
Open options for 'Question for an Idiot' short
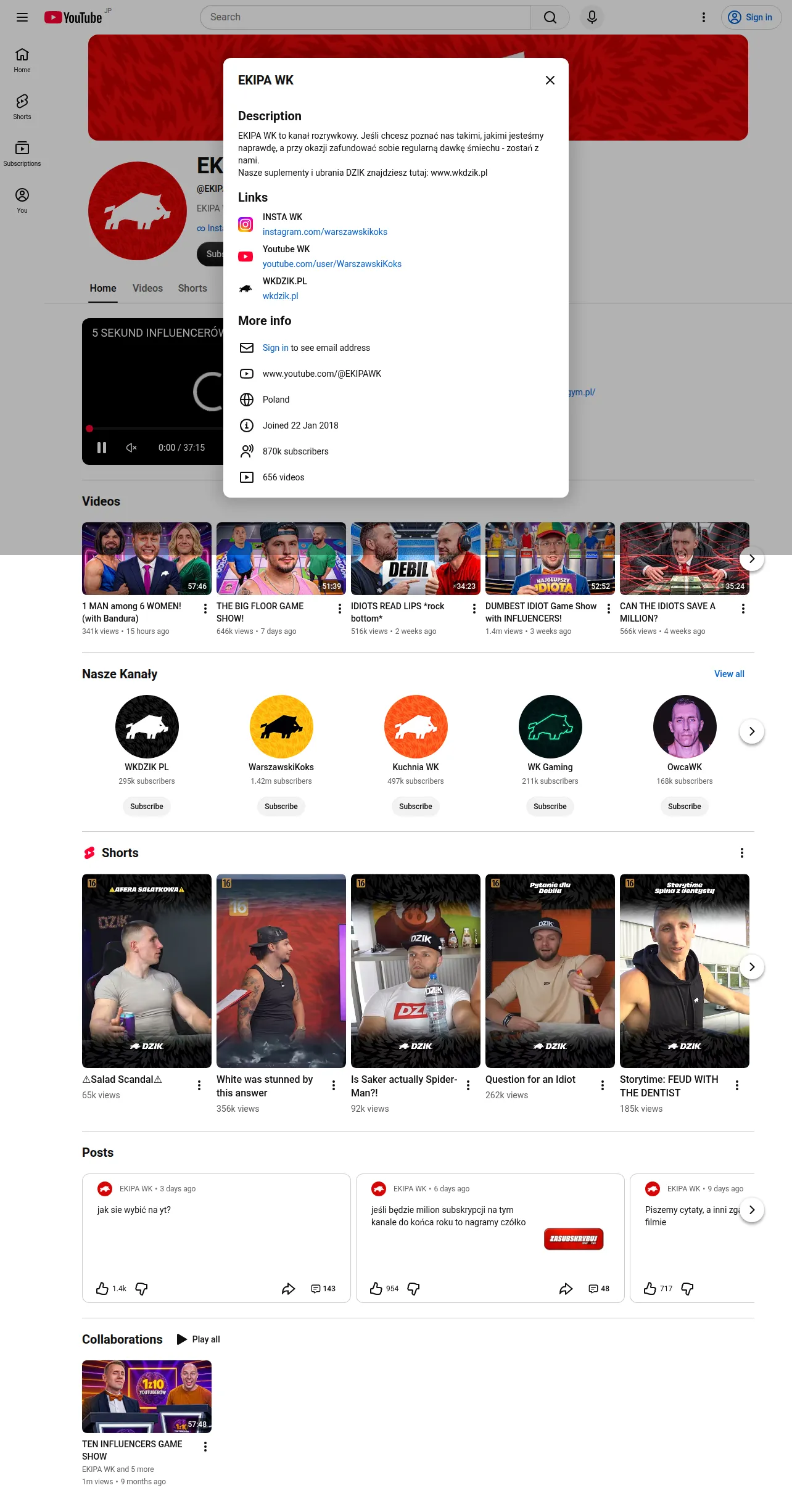[x=603, y=1085]
